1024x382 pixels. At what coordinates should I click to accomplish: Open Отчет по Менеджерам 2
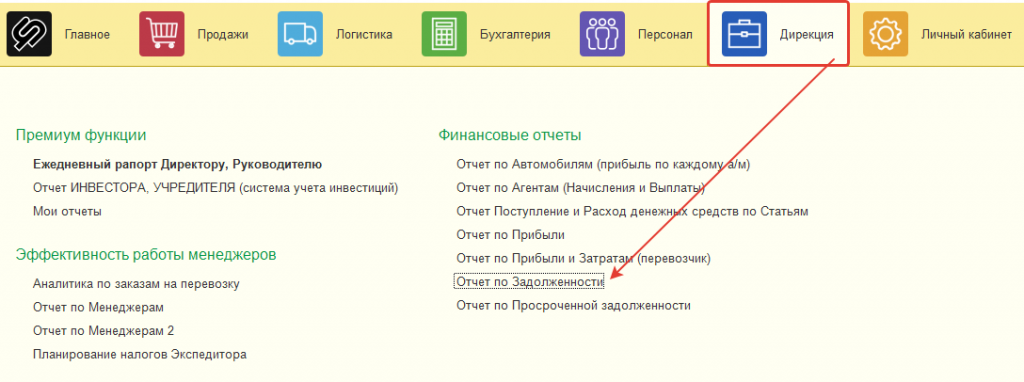click(x=103, y=330)
